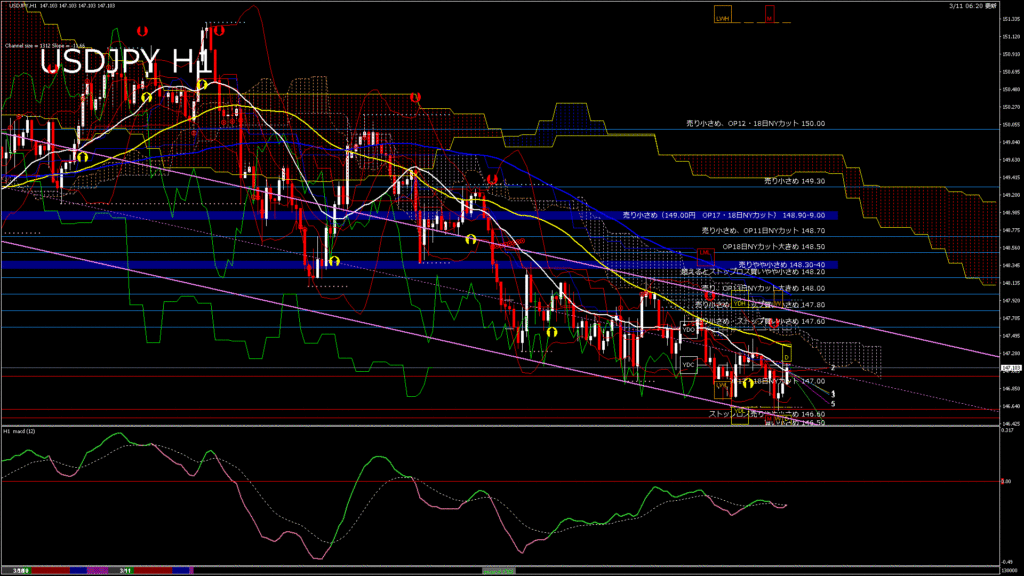
Task: Select the upper white YDC box
Action: point(688,327)
